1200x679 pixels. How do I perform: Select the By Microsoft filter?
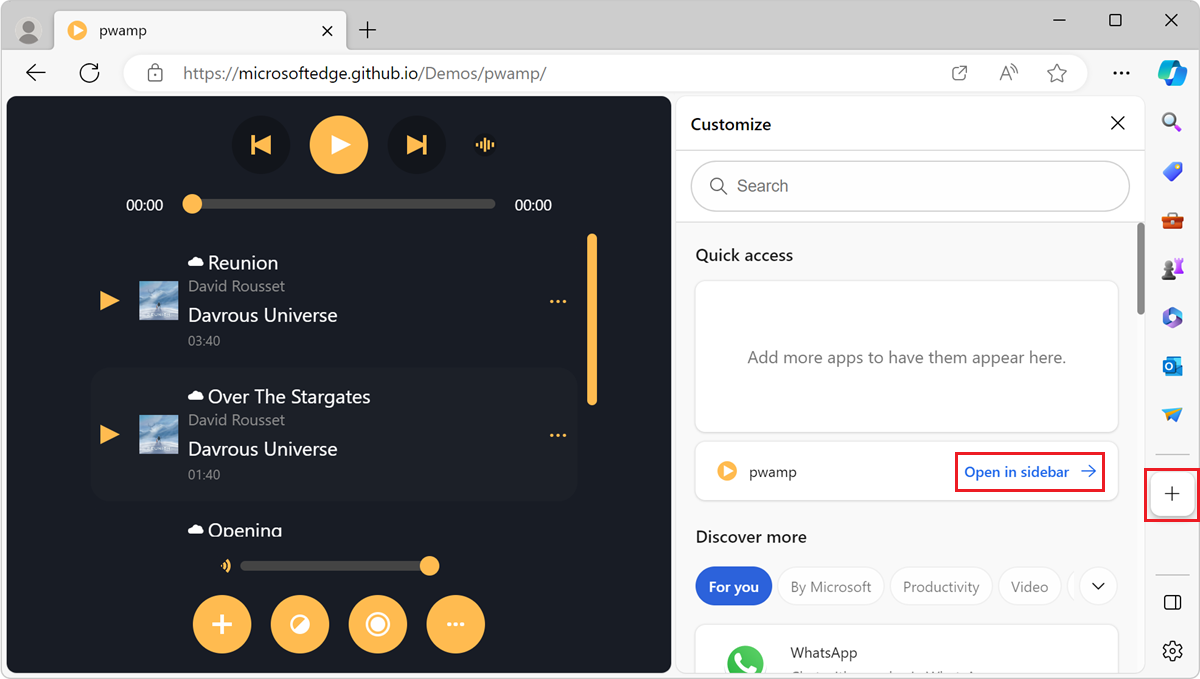(x=831, y=586)
